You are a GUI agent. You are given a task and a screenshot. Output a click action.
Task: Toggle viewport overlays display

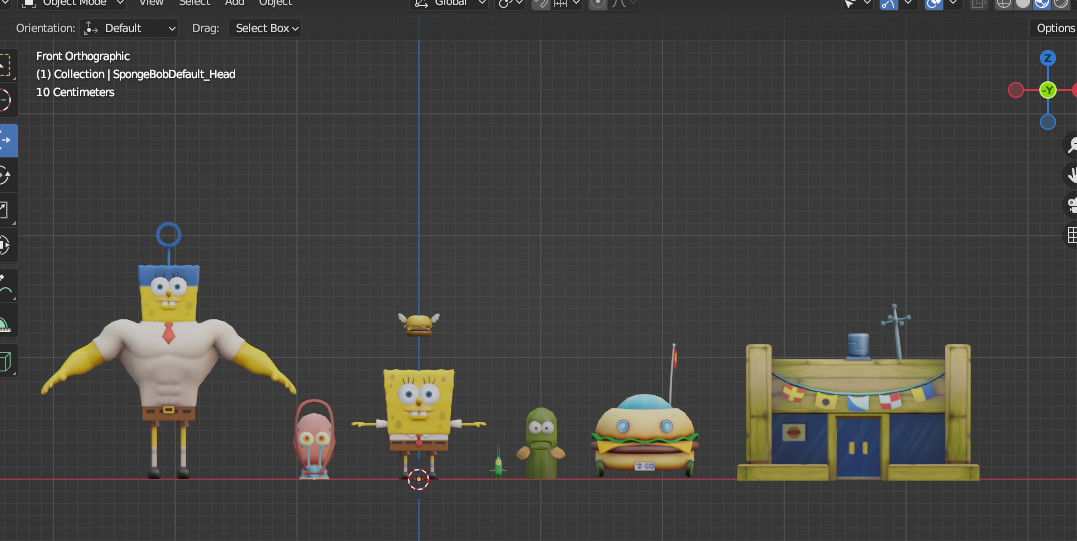tap(933, 3)
